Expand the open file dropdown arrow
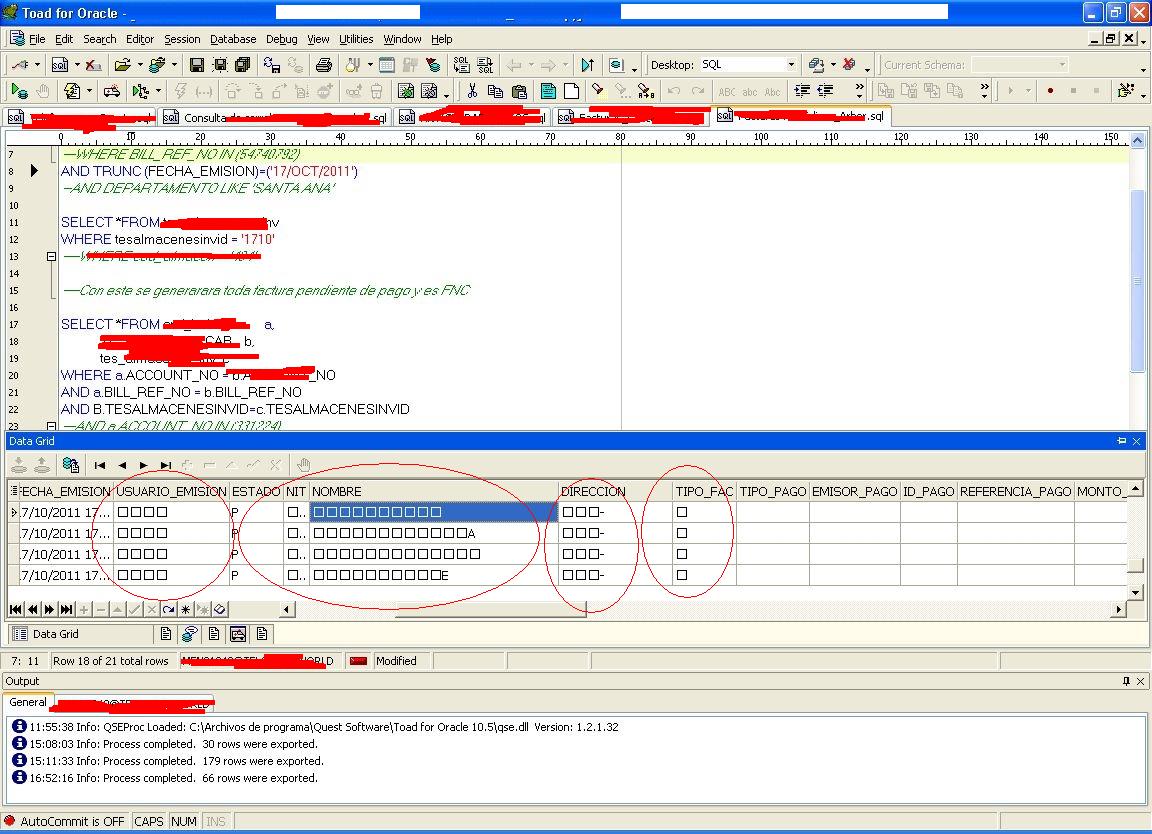1152x834 pixels. pyautogui.click(x=140, y=65)
